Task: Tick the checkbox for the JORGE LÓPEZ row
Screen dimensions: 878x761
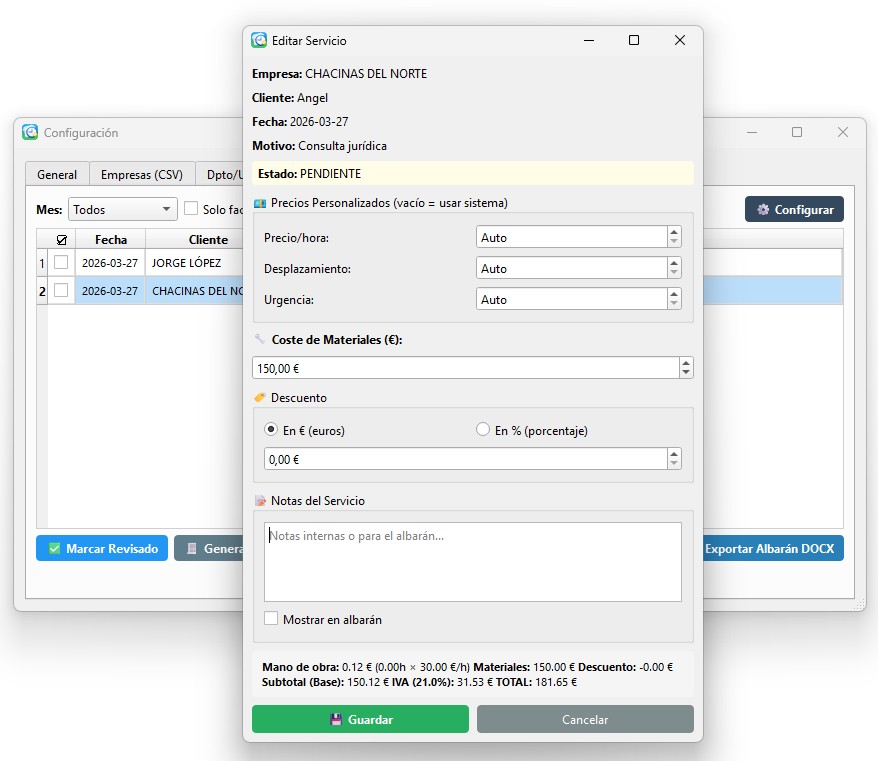Action: pyautogui.click(x=61, y=263)
